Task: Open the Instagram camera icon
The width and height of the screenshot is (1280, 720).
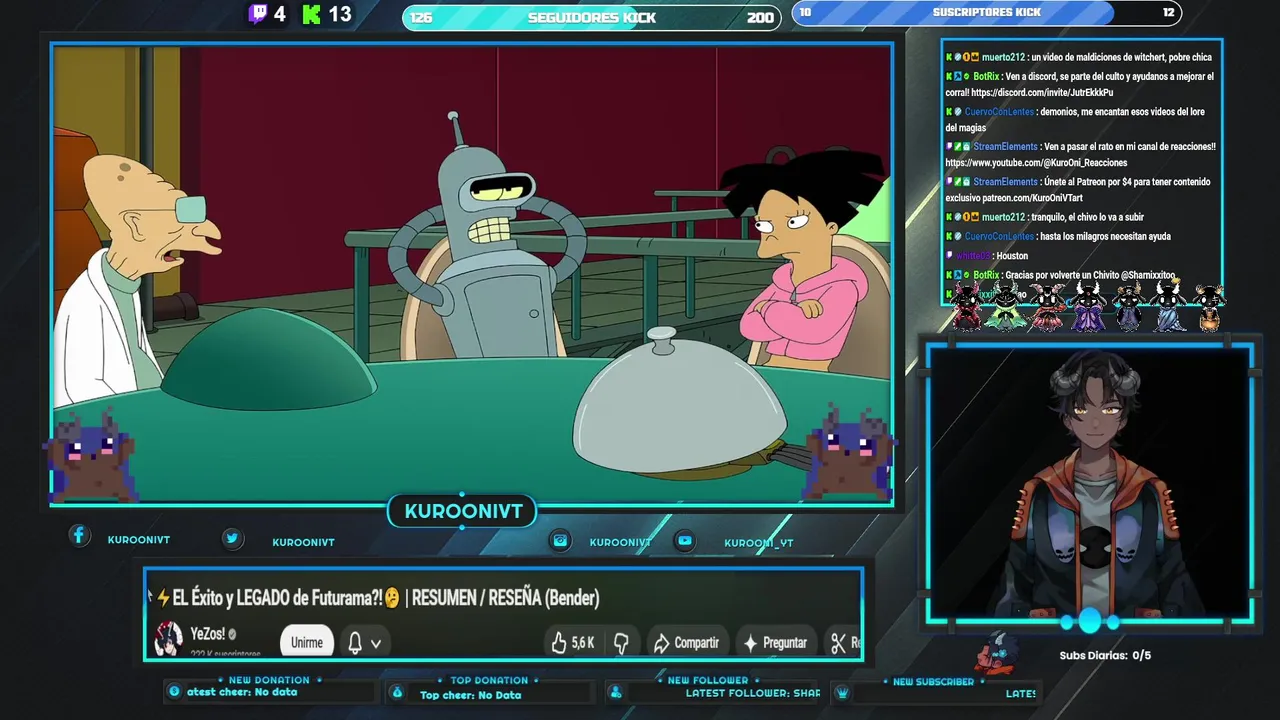Action: coord(561,540)
